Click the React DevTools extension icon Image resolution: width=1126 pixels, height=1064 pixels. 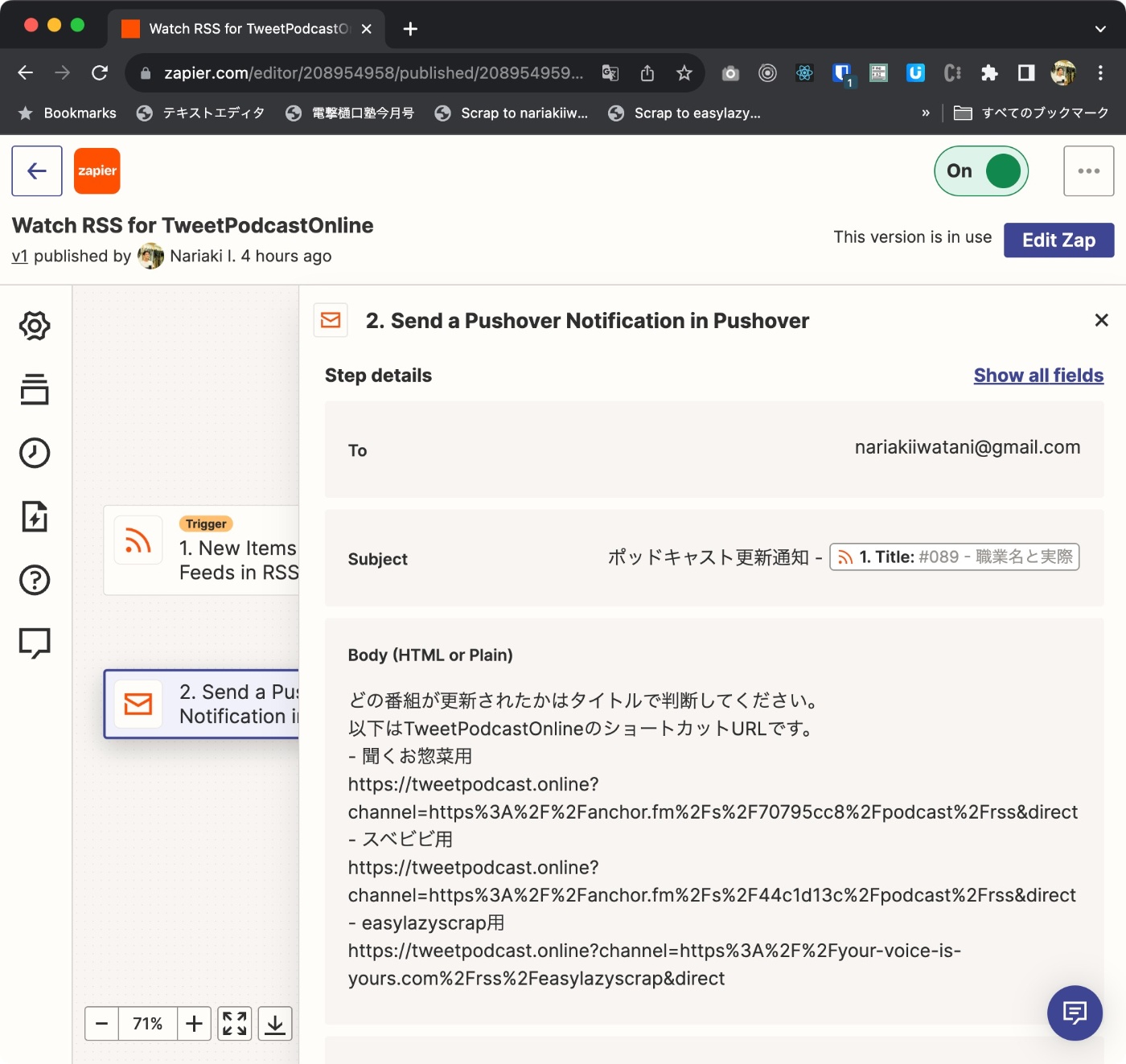(x=804, y=73)
